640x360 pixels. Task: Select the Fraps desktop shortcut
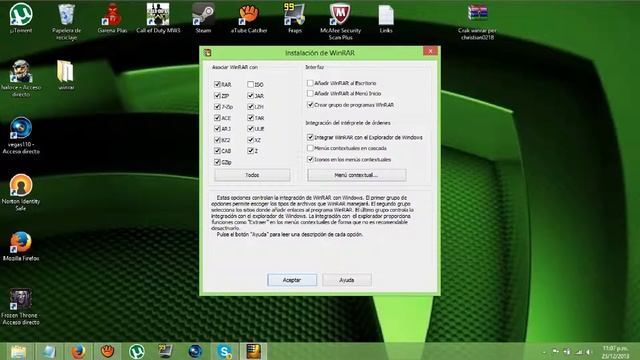[x=295, y=18]
